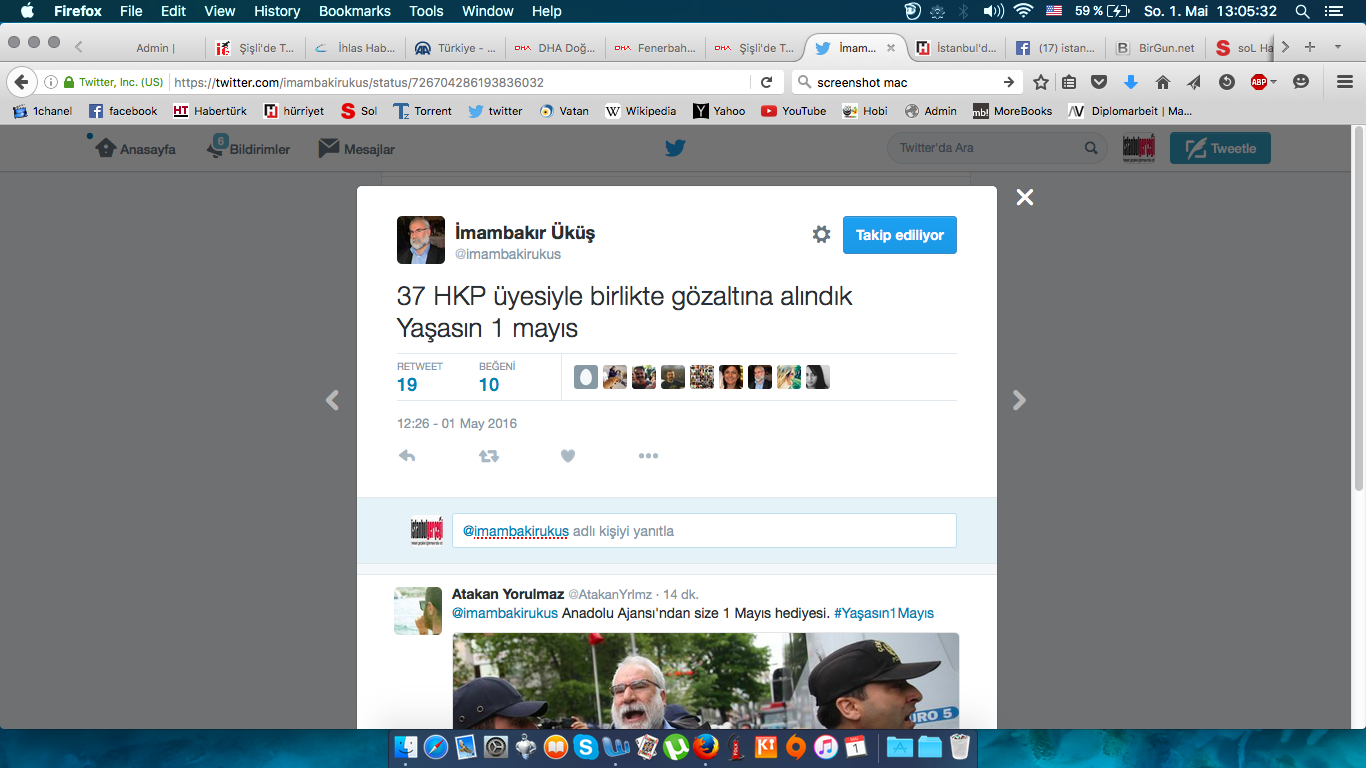
Task: Retweet the tweet using the retweet icon
Action: pos(488,456)
